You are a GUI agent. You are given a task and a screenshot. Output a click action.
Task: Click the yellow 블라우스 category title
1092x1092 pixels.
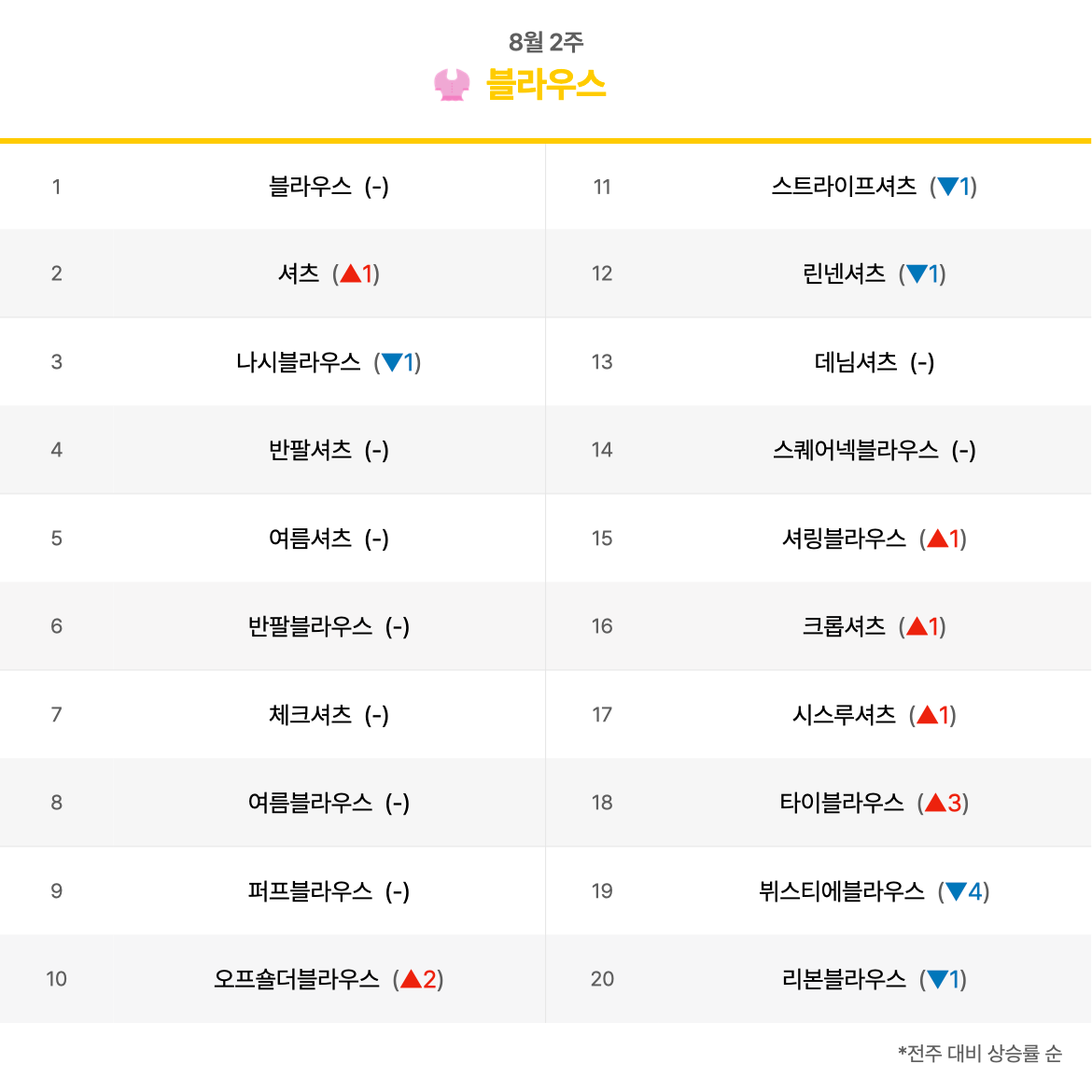[x=546, y=85]
